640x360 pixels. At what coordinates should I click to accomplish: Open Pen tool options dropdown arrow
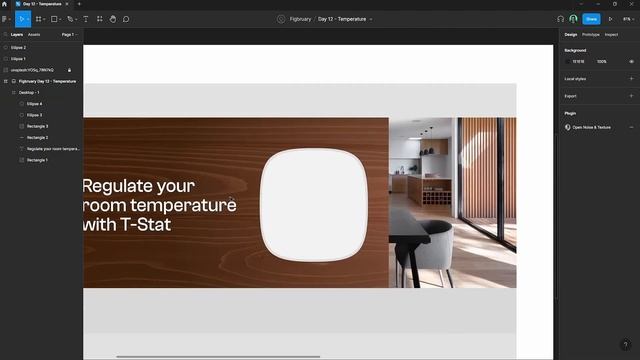[x=76, y=20]
